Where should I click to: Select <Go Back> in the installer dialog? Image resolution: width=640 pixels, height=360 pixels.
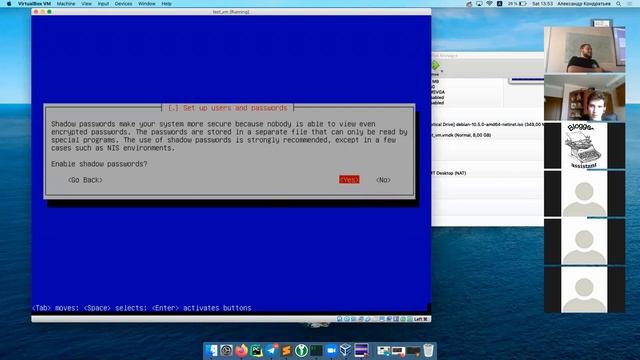(85, 180)
